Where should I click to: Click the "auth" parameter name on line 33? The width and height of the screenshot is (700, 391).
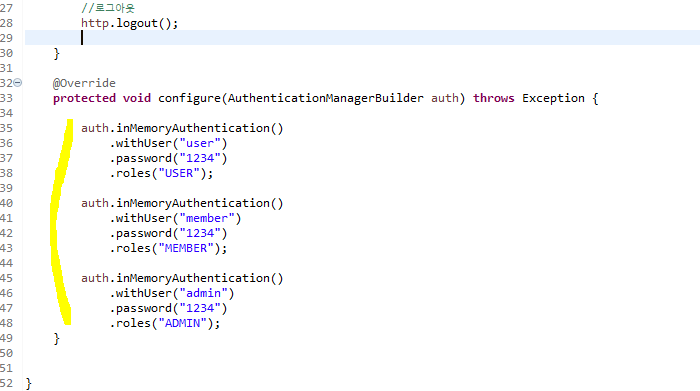point(445,98)
